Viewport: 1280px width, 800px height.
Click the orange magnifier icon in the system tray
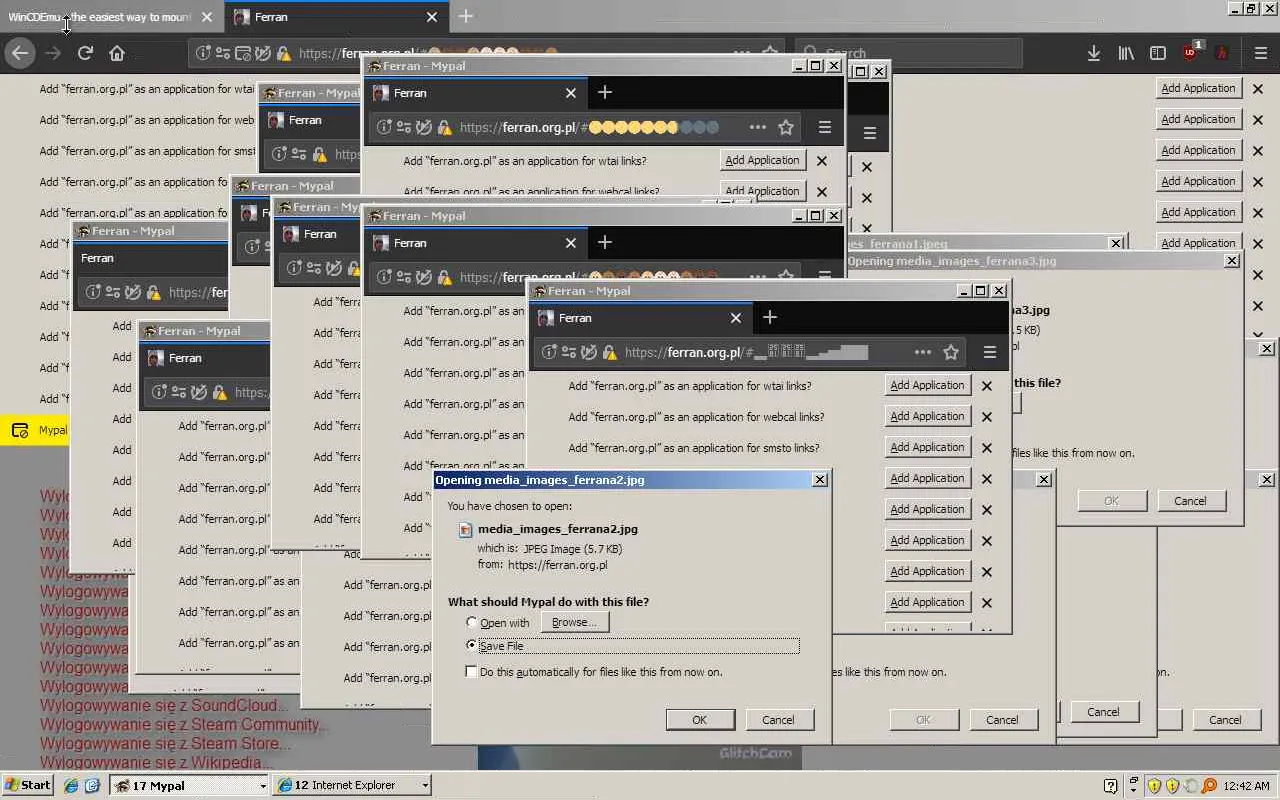pyautogui.click(x=1210, y=786)
